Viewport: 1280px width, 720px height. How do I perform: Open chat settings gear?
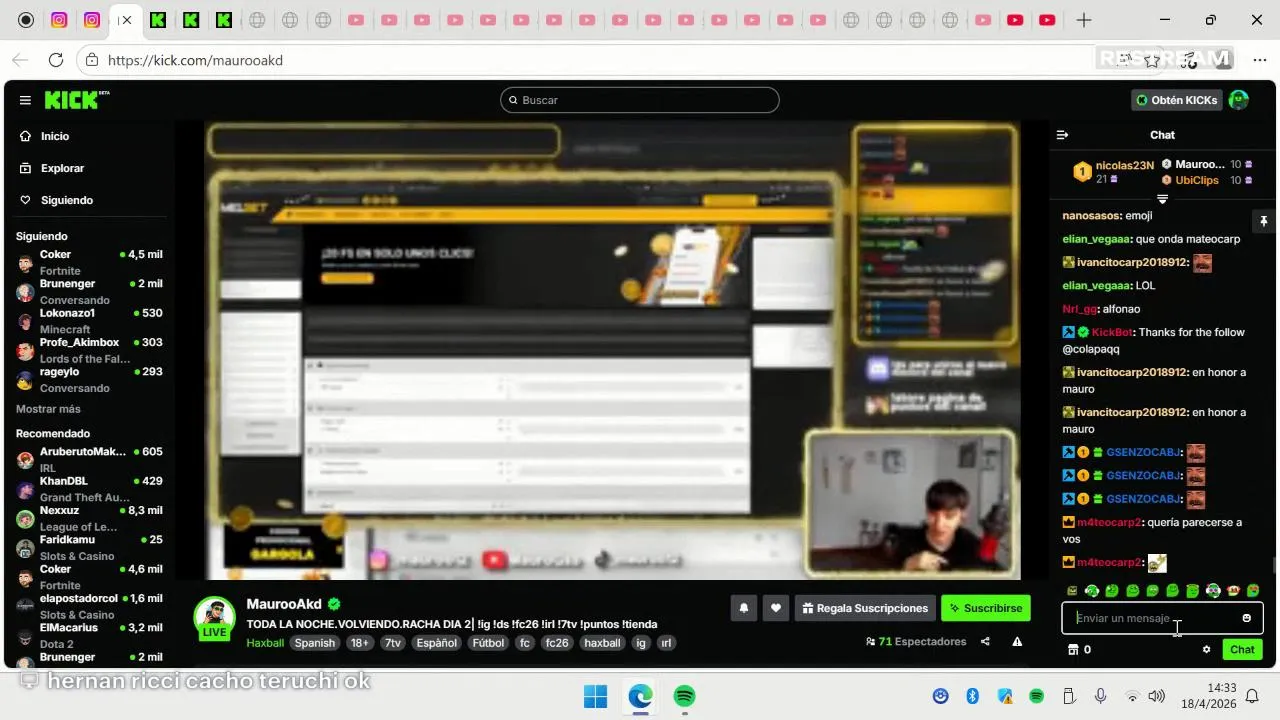pos(1206,650)
